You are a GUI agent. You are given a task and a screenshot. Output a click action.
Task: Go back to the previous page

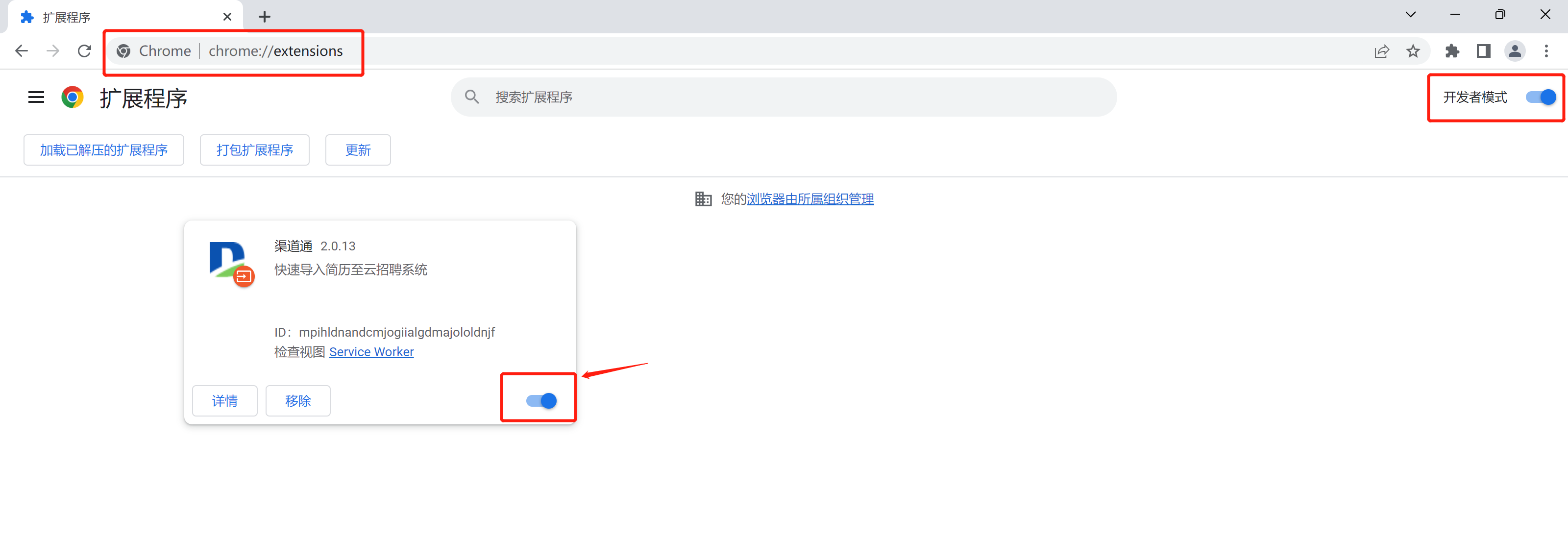tap(21, 51)
